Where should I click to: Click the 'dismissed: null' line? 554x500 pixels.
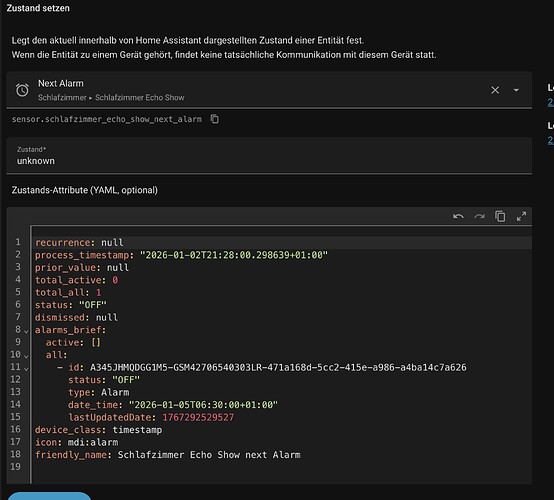click(76, 317)
